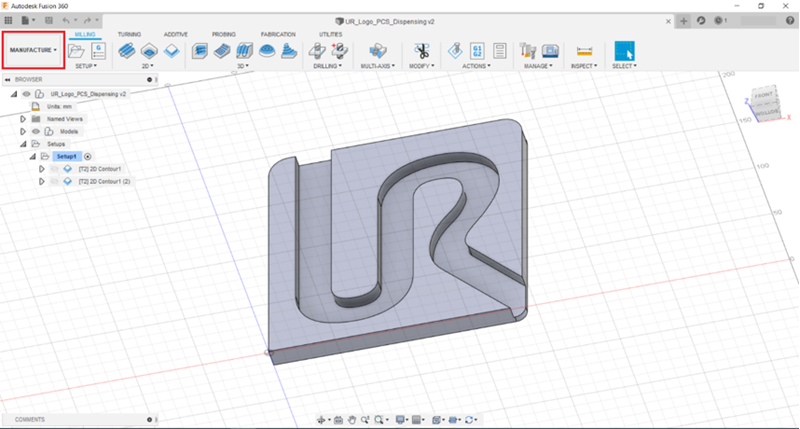800x429 pixels.
Task: Expand the [T2] 2D Contour1 node
Action: pos(42,169)
